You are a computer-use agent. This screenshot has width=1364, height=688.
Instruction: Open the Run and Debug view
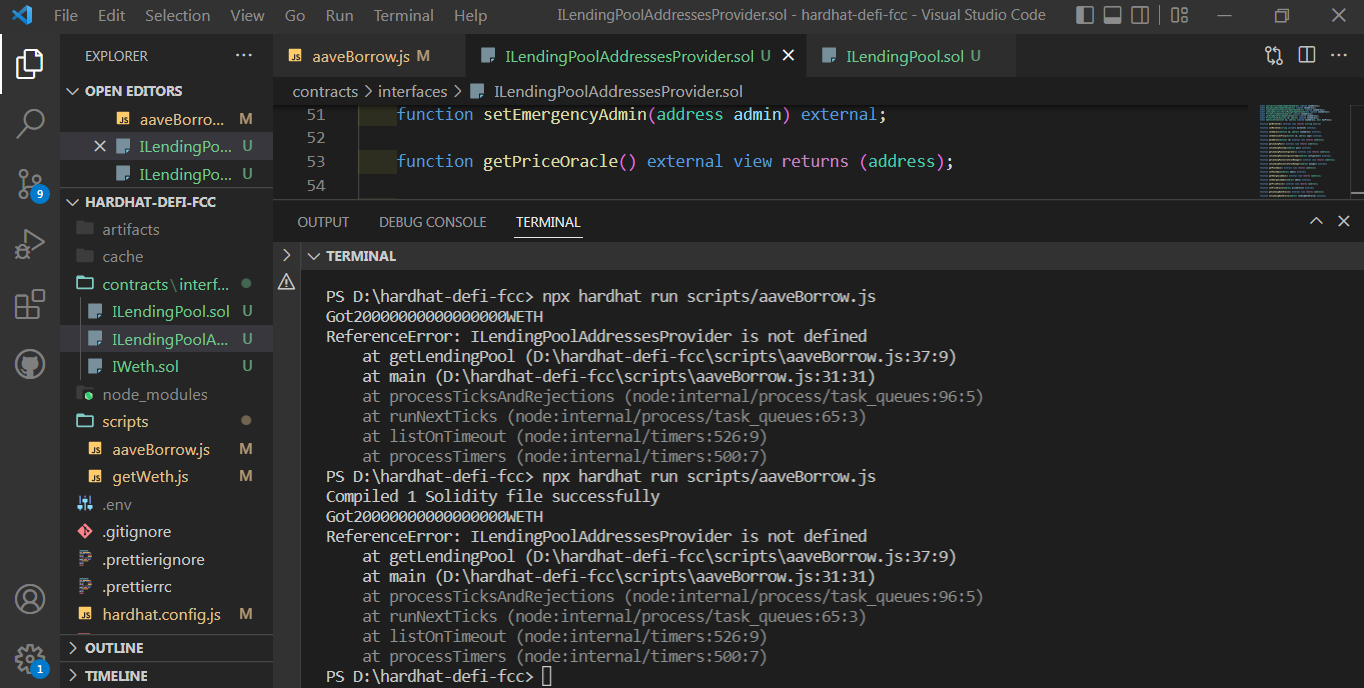(x=29, y=244)
